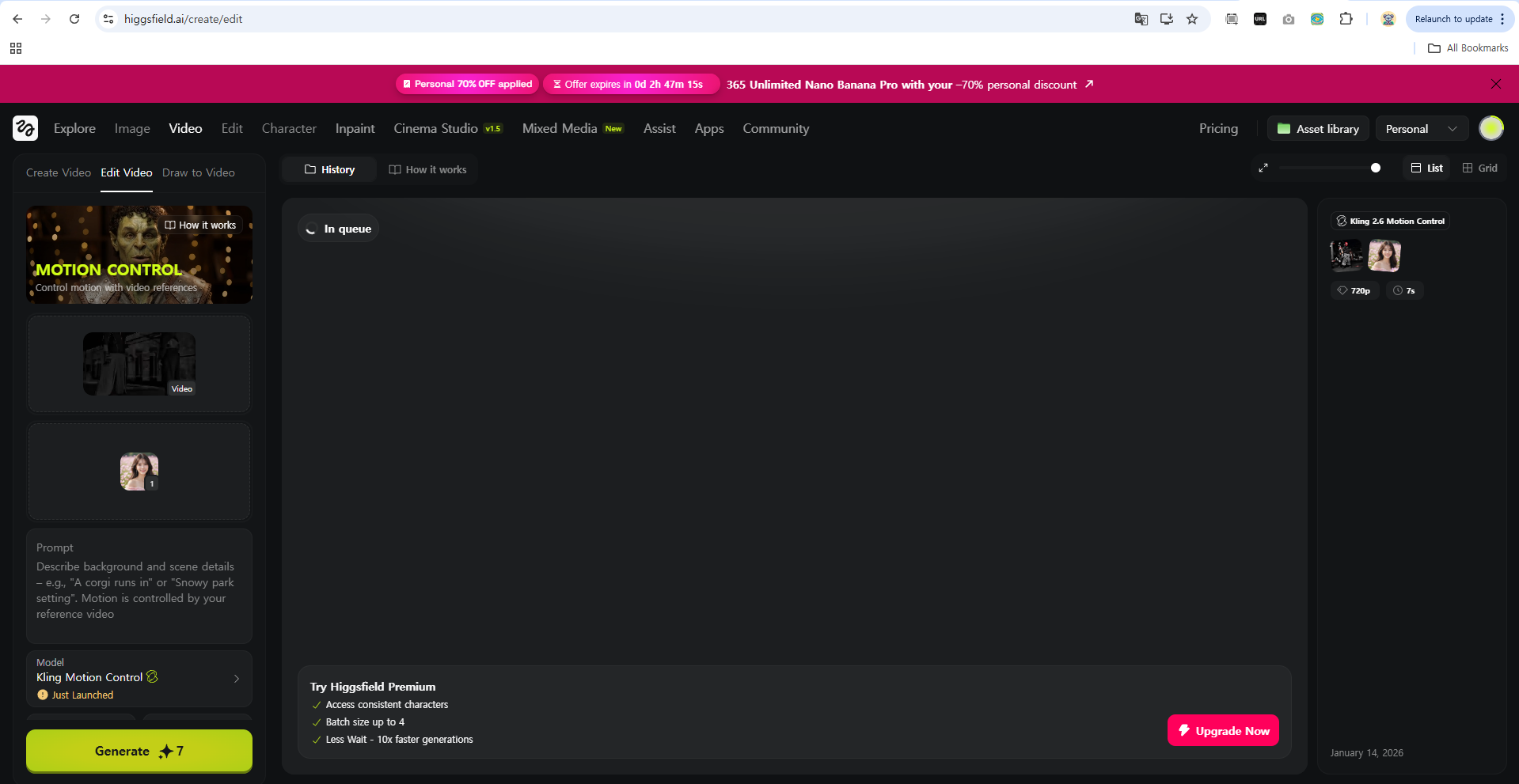Image resolution: width=1519 pixels, height=784 pixels.
Task: Click the Higgsfield logo icon
Action: tap(25, 128)
